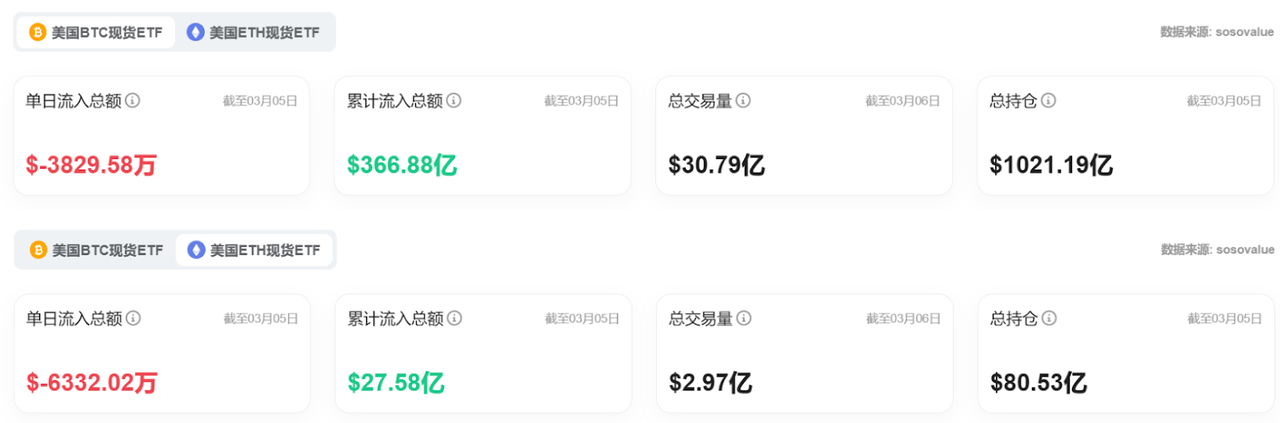Click info icon beside 总交易量 above $30.79亿
Screen dimensions: 1280x423
tap(743, 101)
